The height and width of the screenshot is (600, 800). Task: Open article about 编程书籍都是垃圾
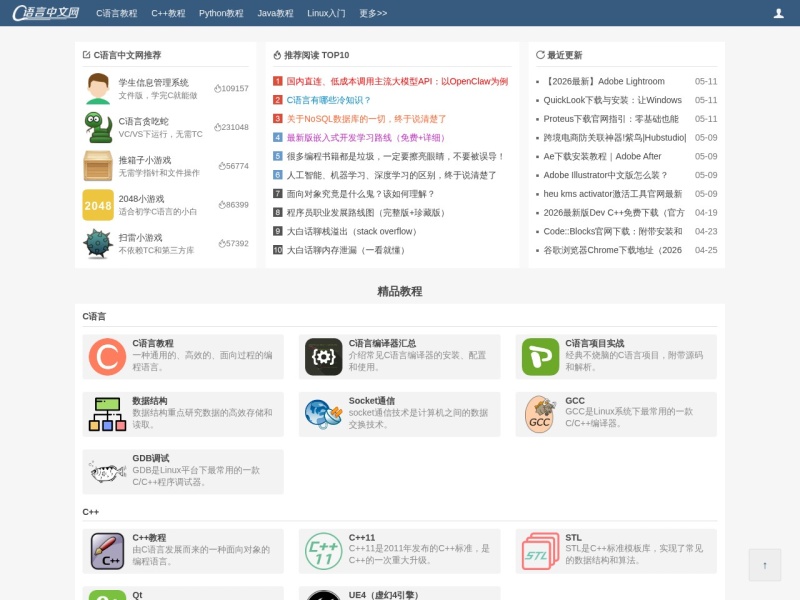pos(395,156)
